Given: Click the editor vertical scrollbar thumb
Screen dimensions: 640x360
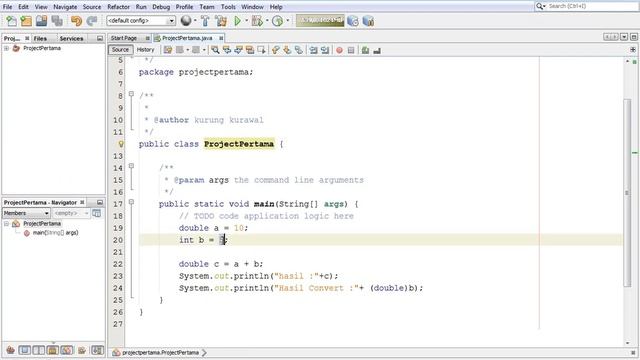Looking at the screenshot, I should point(627,193).
